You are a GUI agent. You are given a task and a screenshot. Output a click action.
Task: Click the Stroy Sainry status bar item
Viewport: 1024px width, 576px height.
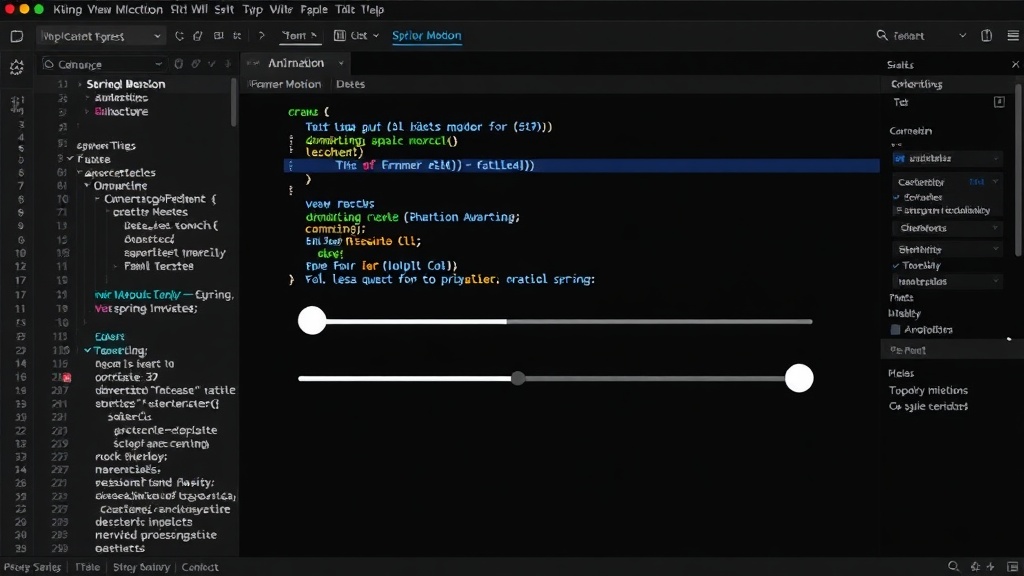pos(141,567)
